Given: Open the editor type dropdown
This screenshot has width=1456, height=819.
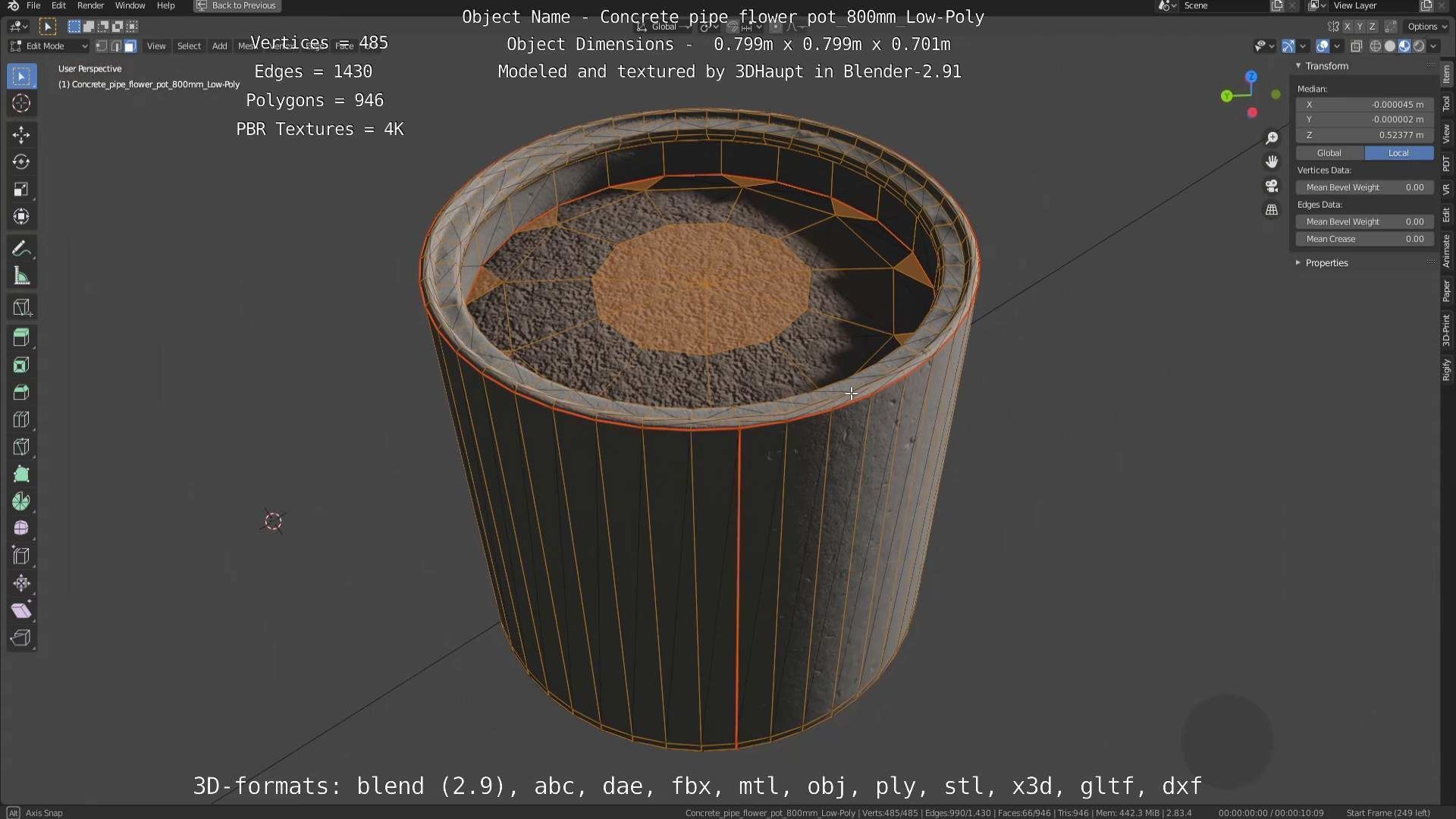Looking at the screenshot, I should (x=18, y=27).
